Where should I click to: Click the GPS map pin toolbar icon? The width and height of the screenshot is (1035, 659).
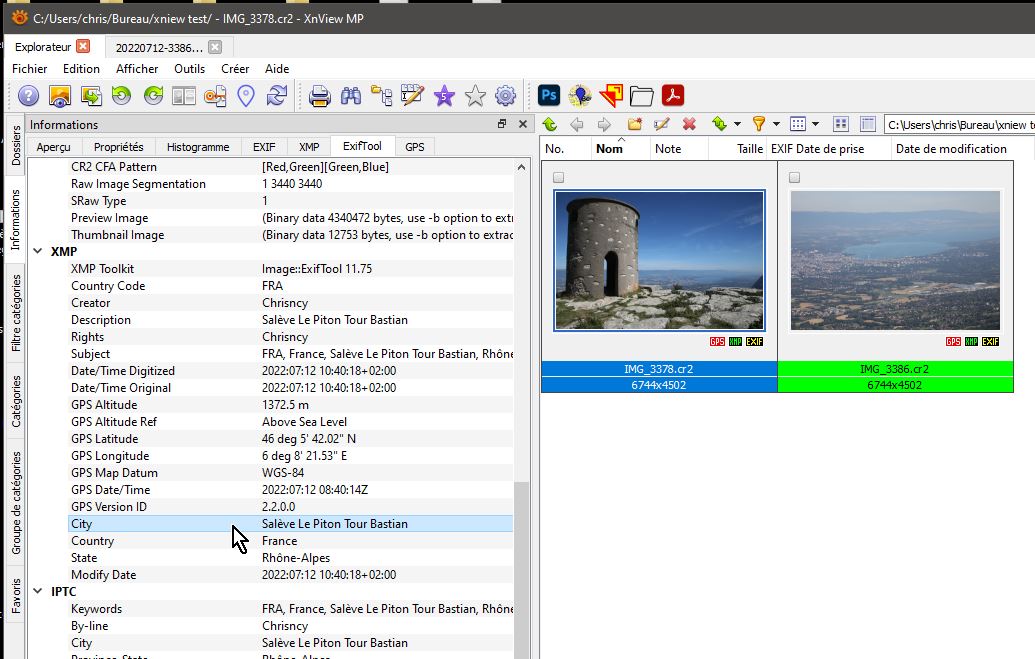[246, 96]
